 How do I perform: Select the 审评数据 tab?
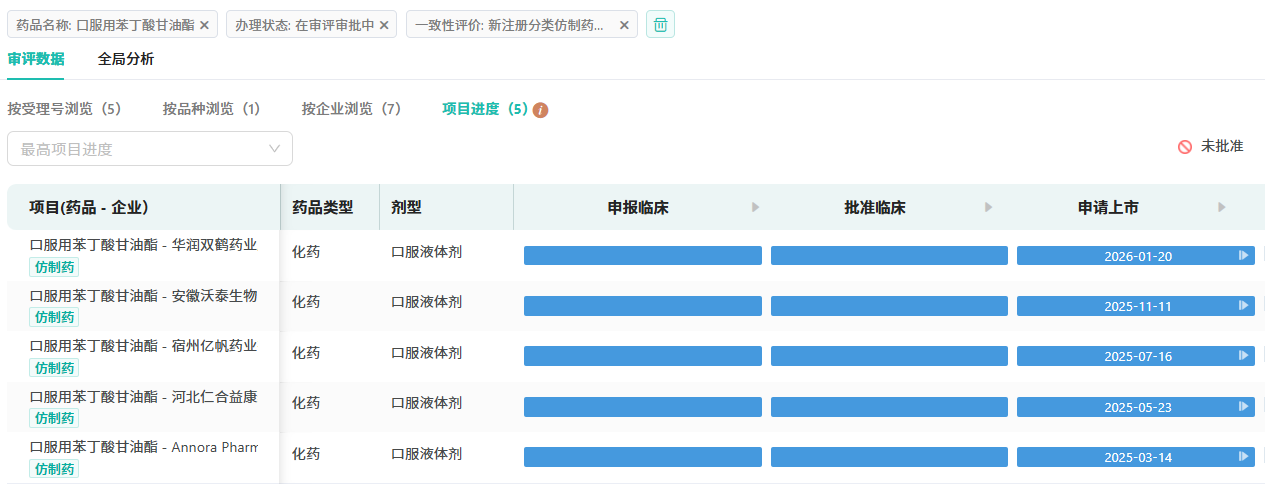[x=35, y=59]
